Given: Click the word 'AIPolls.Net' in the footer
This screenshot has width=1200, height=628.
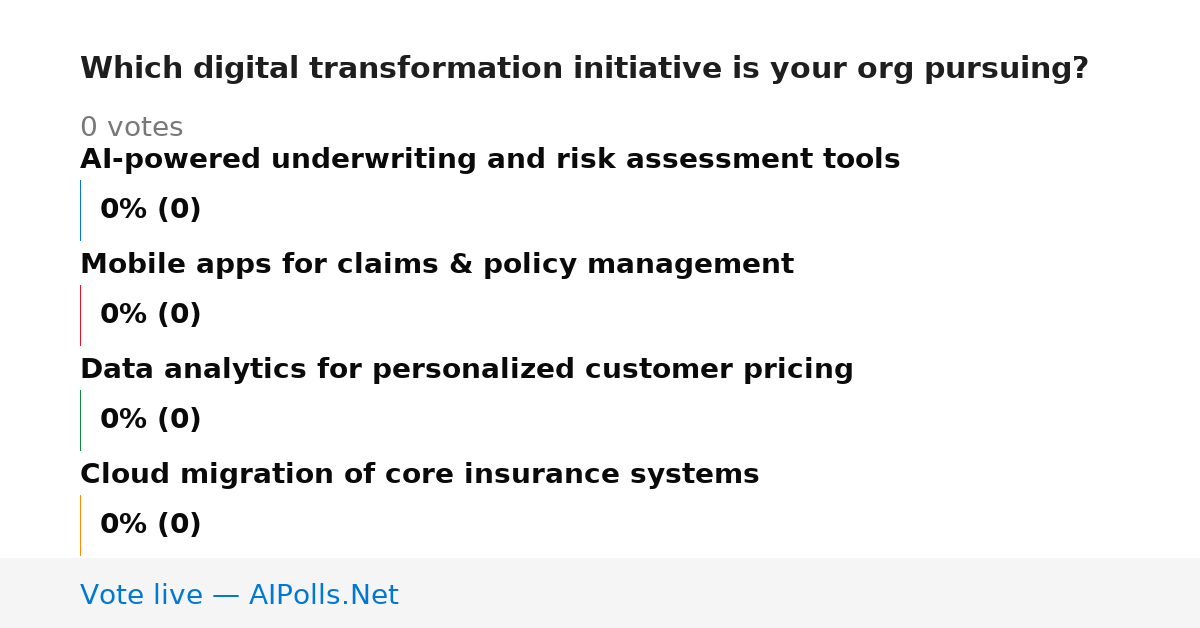Looking at the screenshot, I should 323,596.
